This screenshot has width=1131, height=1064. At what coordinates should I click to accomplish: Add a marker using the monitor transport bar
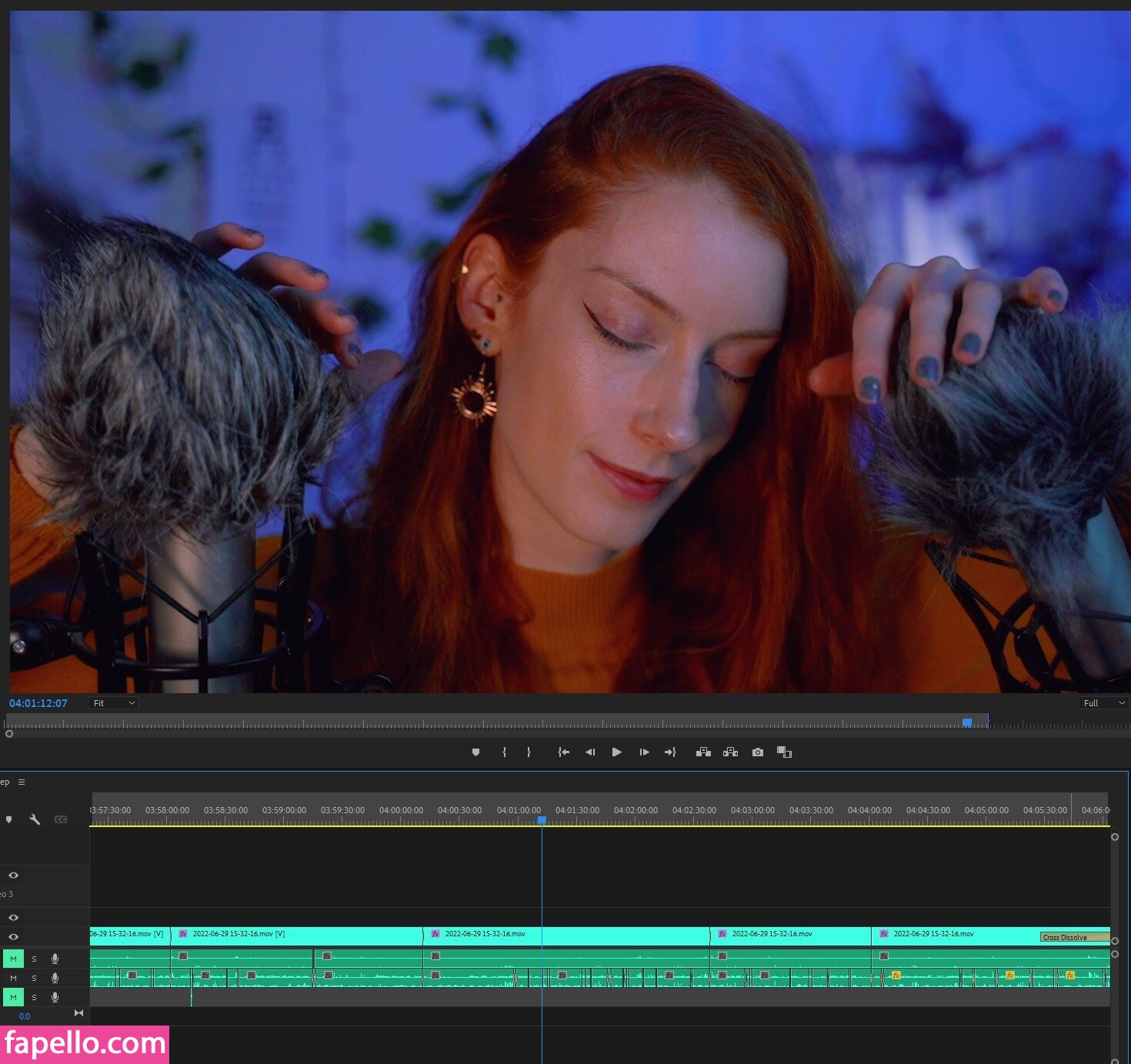(475, 752)
